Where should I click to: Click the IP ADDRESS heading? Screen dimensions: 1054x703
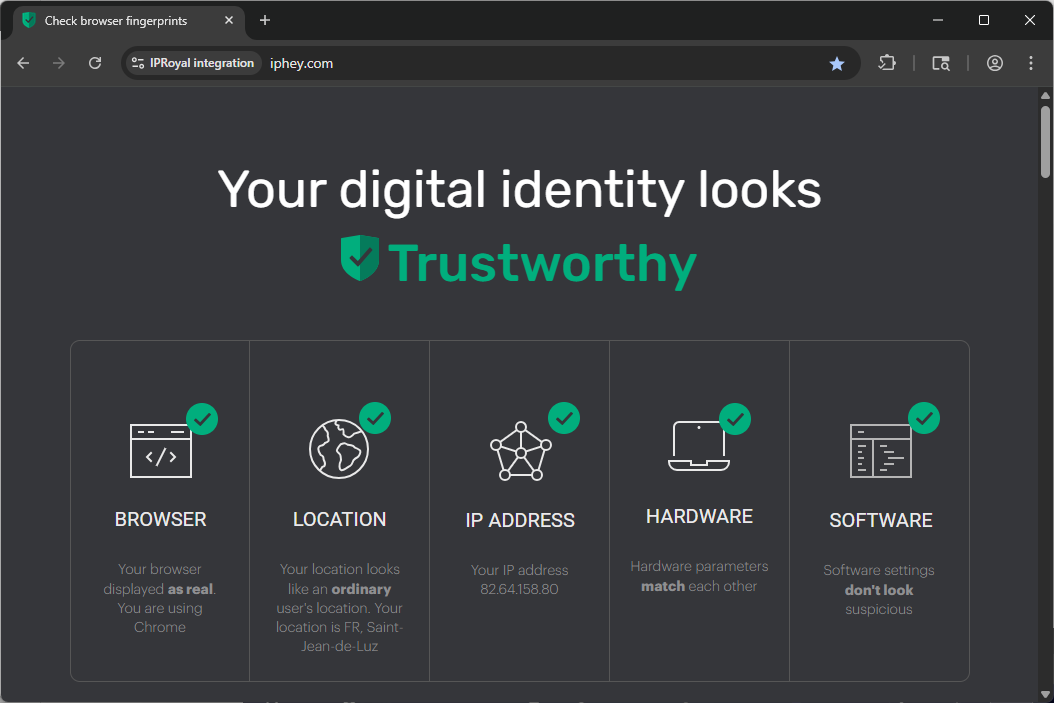click(520, 520)
